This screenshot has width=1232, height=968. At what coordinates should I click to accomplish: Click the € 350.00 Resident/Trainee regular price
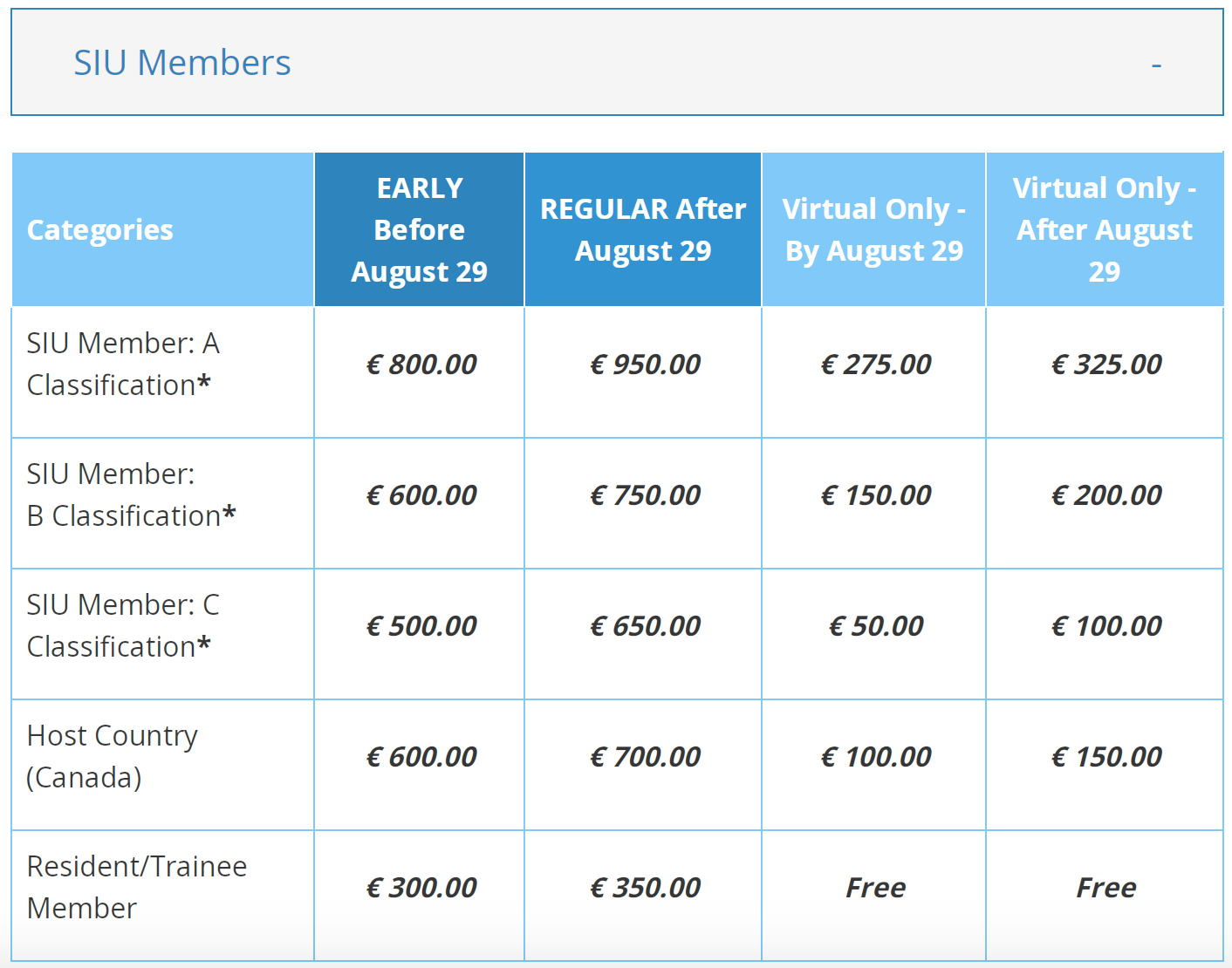point(645,887)
